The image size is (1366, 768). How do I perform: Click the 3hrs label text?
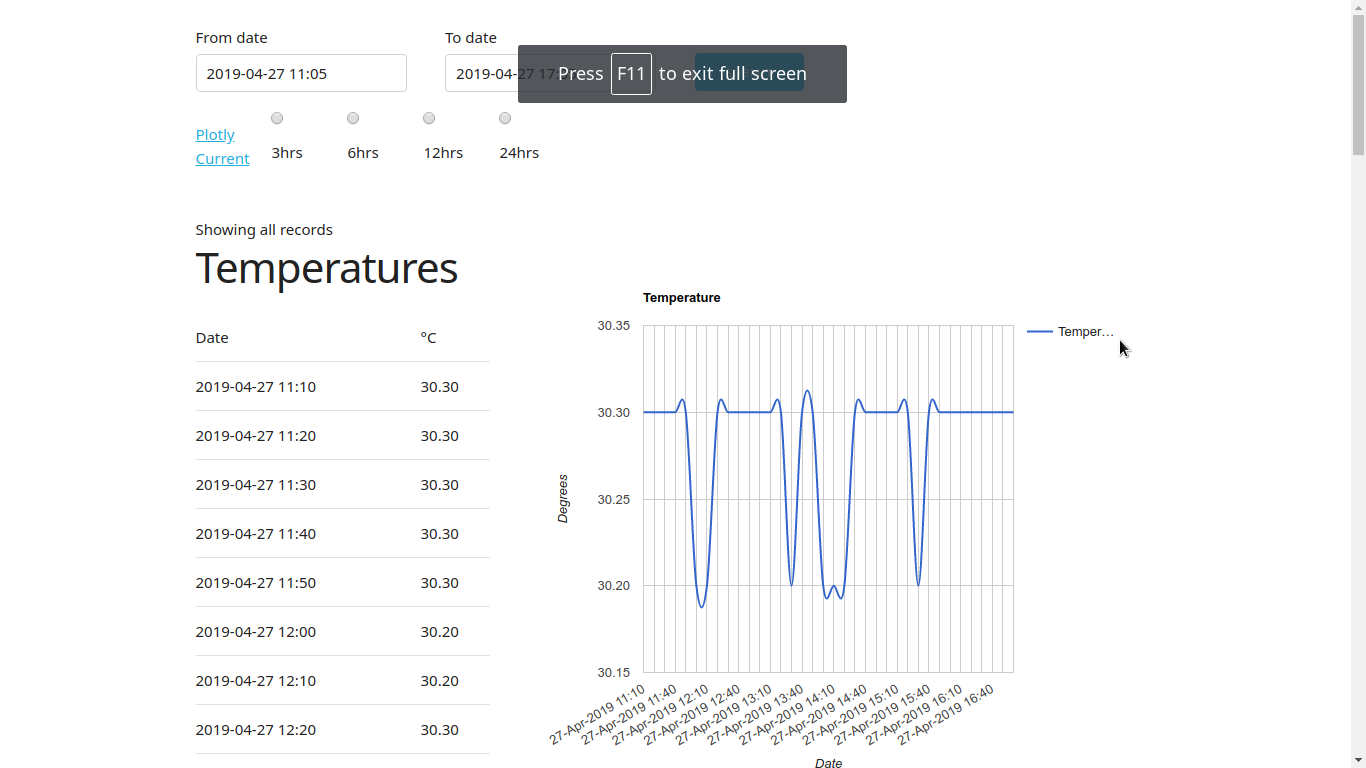287,152
